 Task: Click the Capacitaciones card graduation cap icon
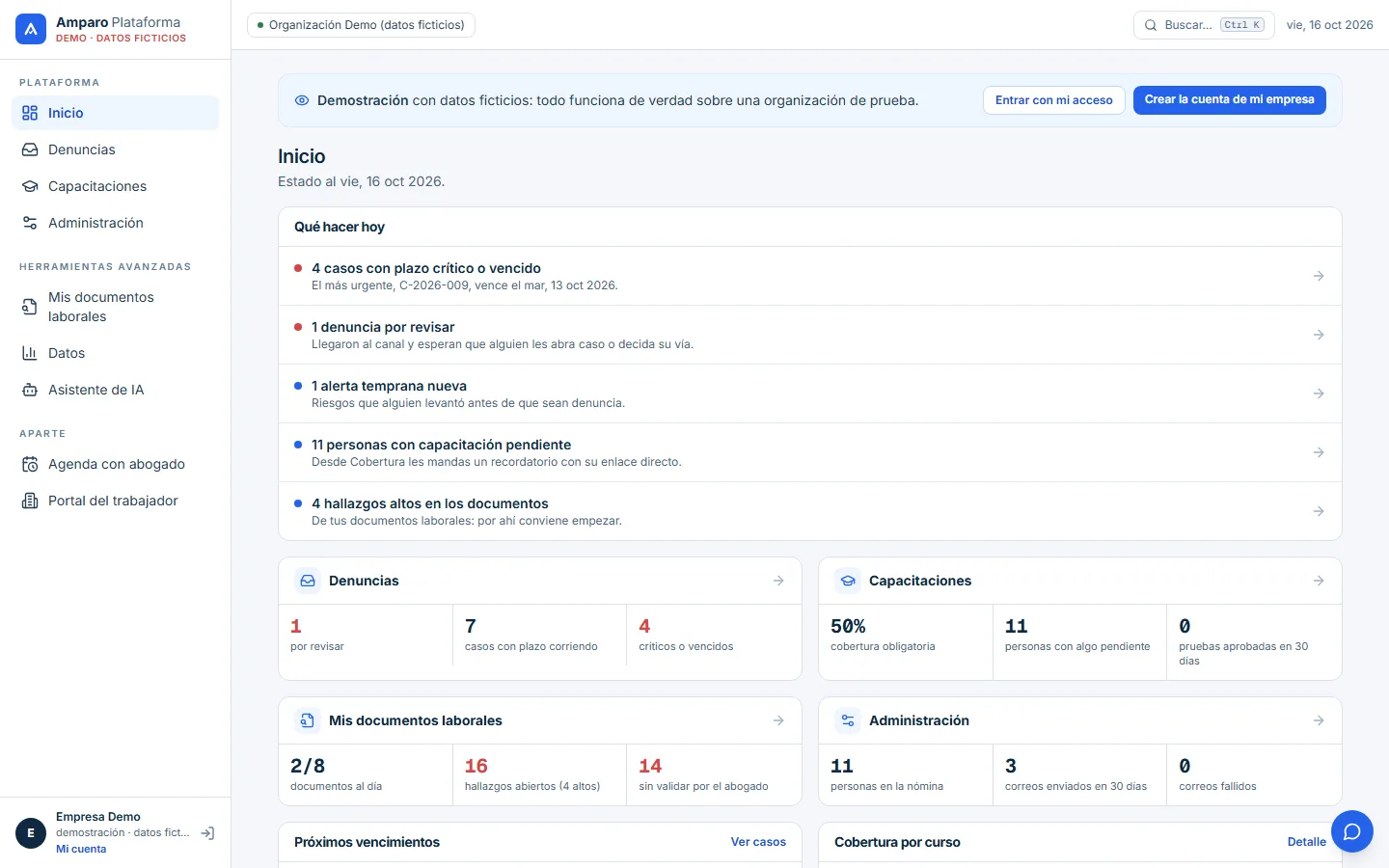(x=848, y=581)
